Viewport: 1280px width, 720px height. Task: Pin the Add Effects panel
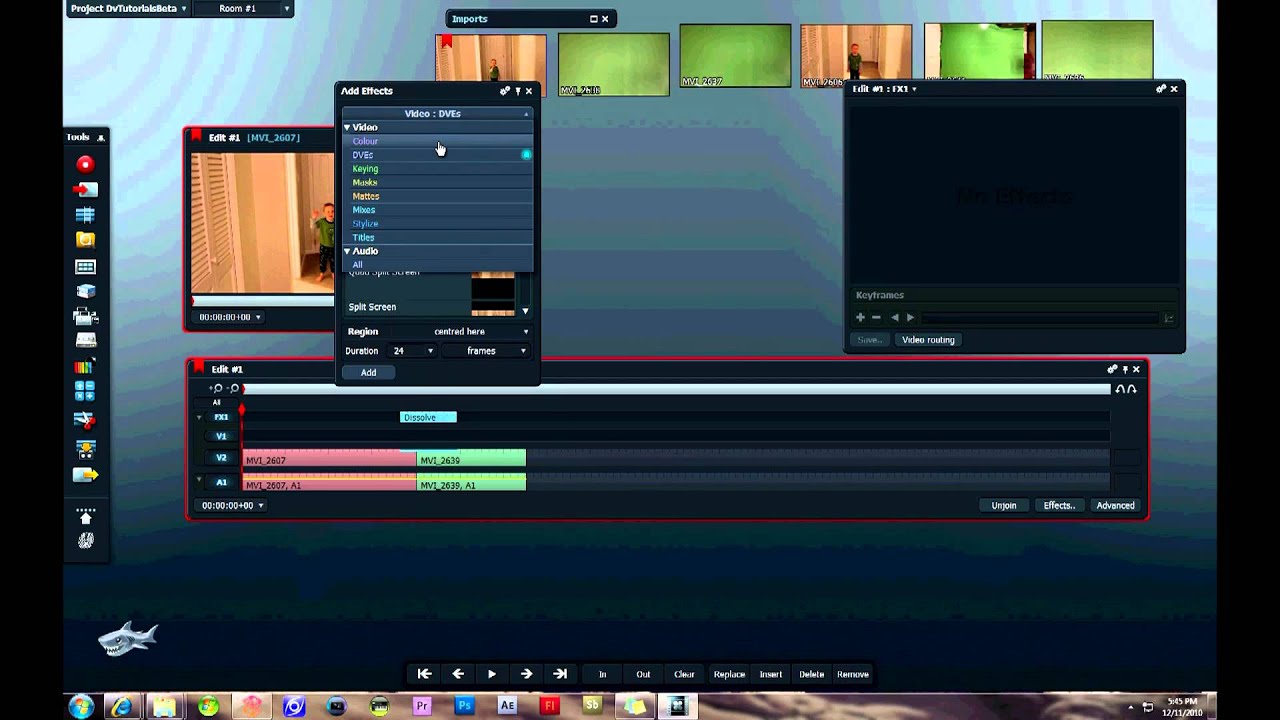click(518, 91)
